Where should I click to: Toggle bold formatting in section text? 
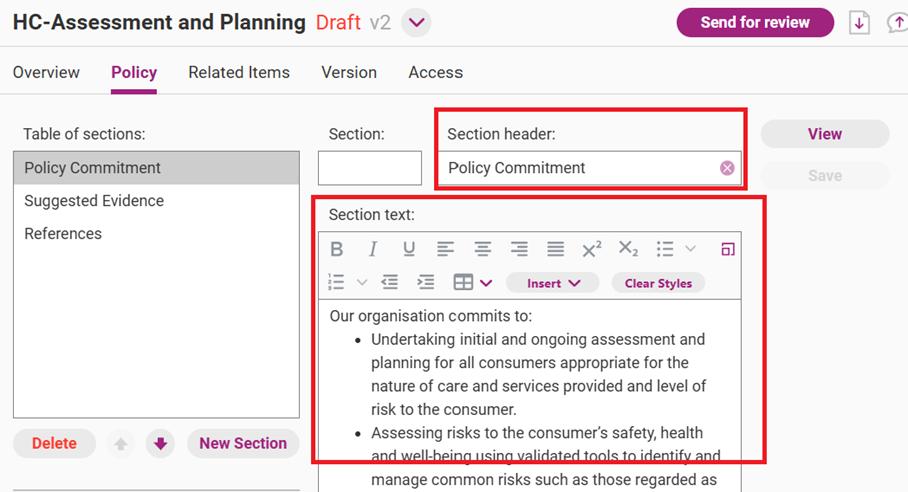point(337,250)
